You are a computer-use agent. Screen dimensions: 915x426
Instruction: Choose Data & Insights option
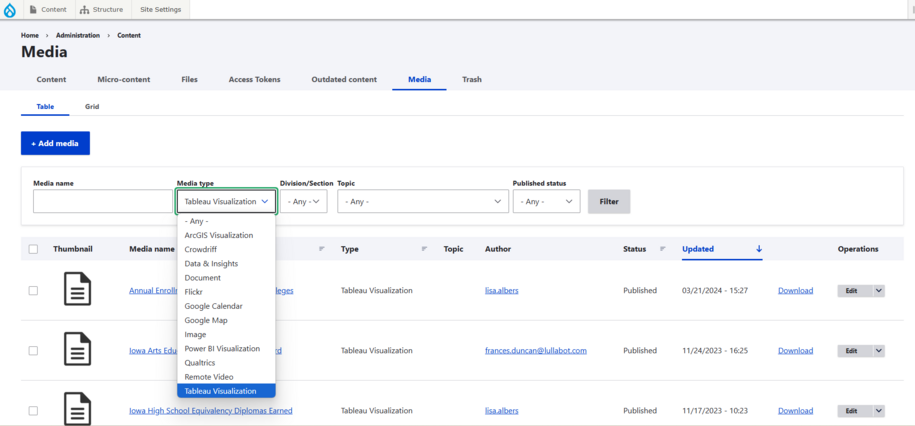(226, 264)
